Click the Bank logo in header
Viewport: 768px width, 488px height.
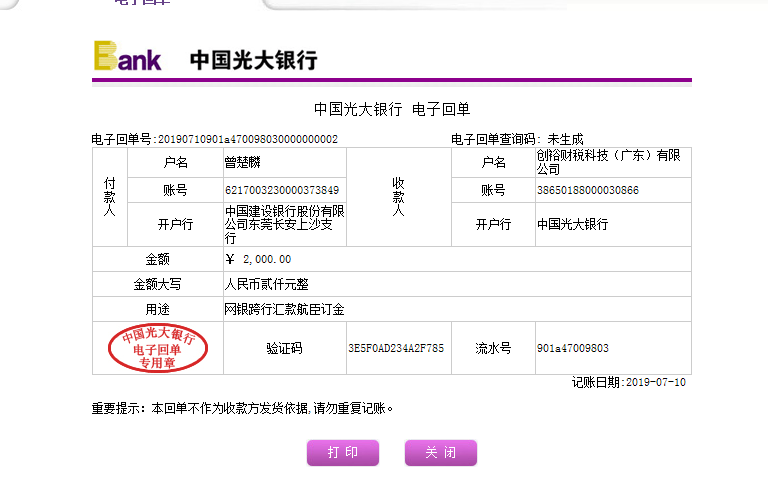[x=127, y=56]
